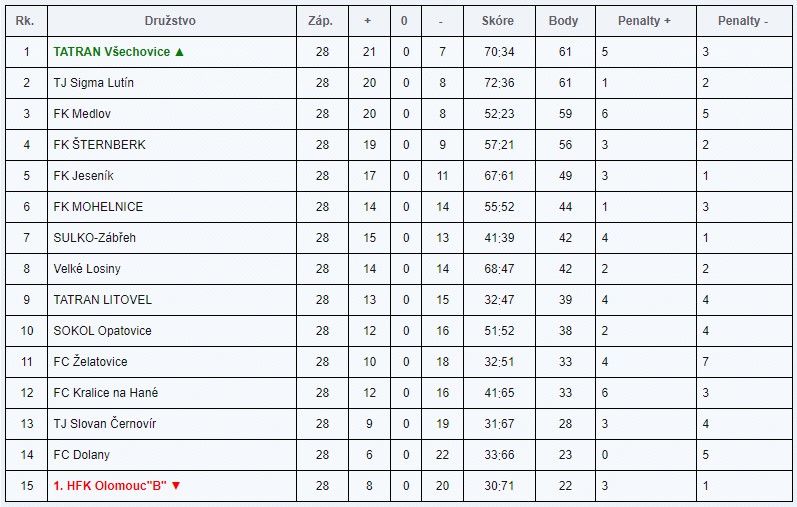
Task: Click the Penalty - column header
Action: pos(743,21)
